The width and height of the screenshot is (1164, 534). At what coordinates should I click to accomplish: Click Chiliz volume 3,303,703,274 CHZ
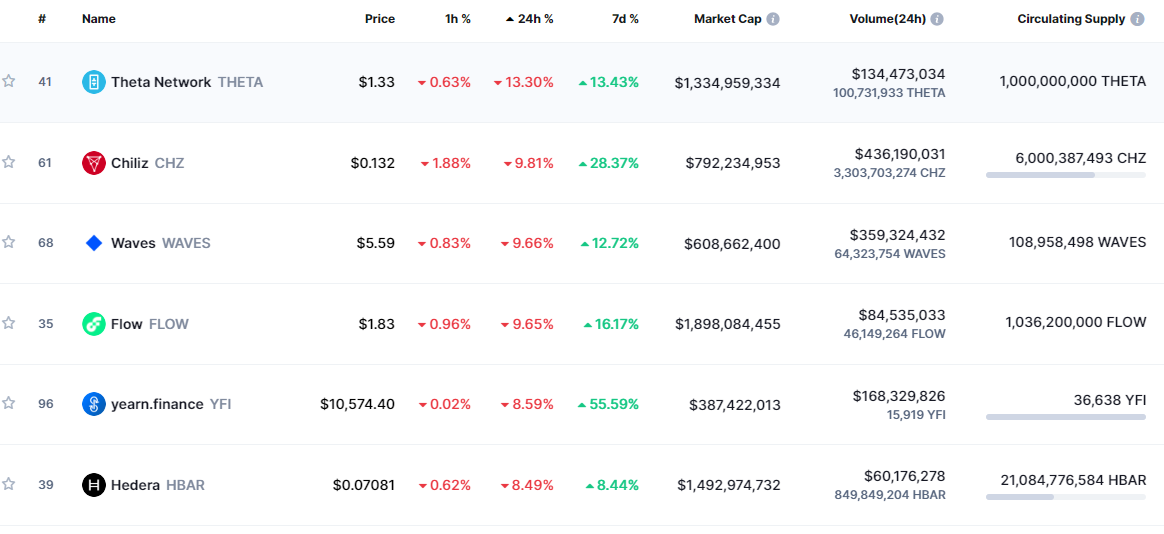coord(889,173)
